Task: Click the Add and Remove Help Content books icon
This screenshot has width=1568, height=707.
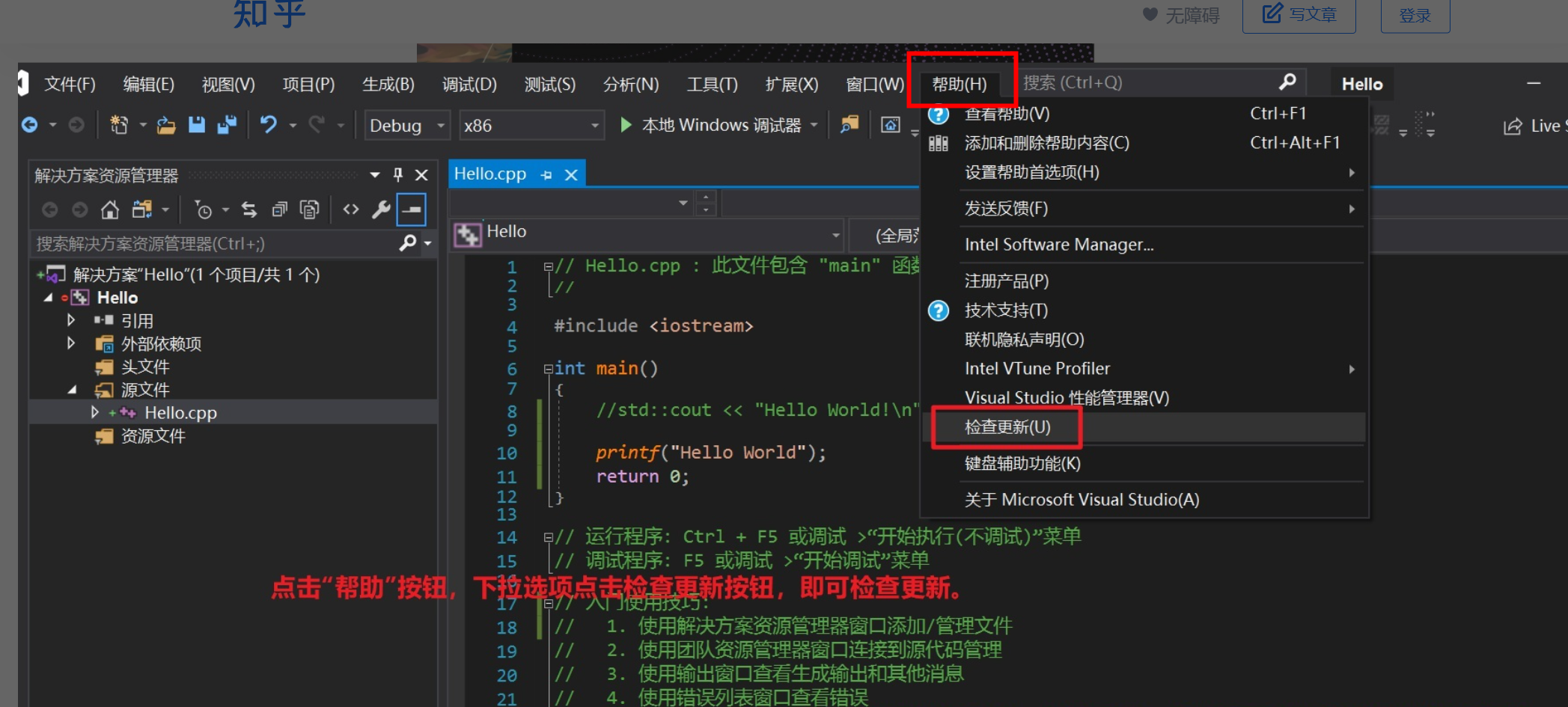Action: click(939, 143)
